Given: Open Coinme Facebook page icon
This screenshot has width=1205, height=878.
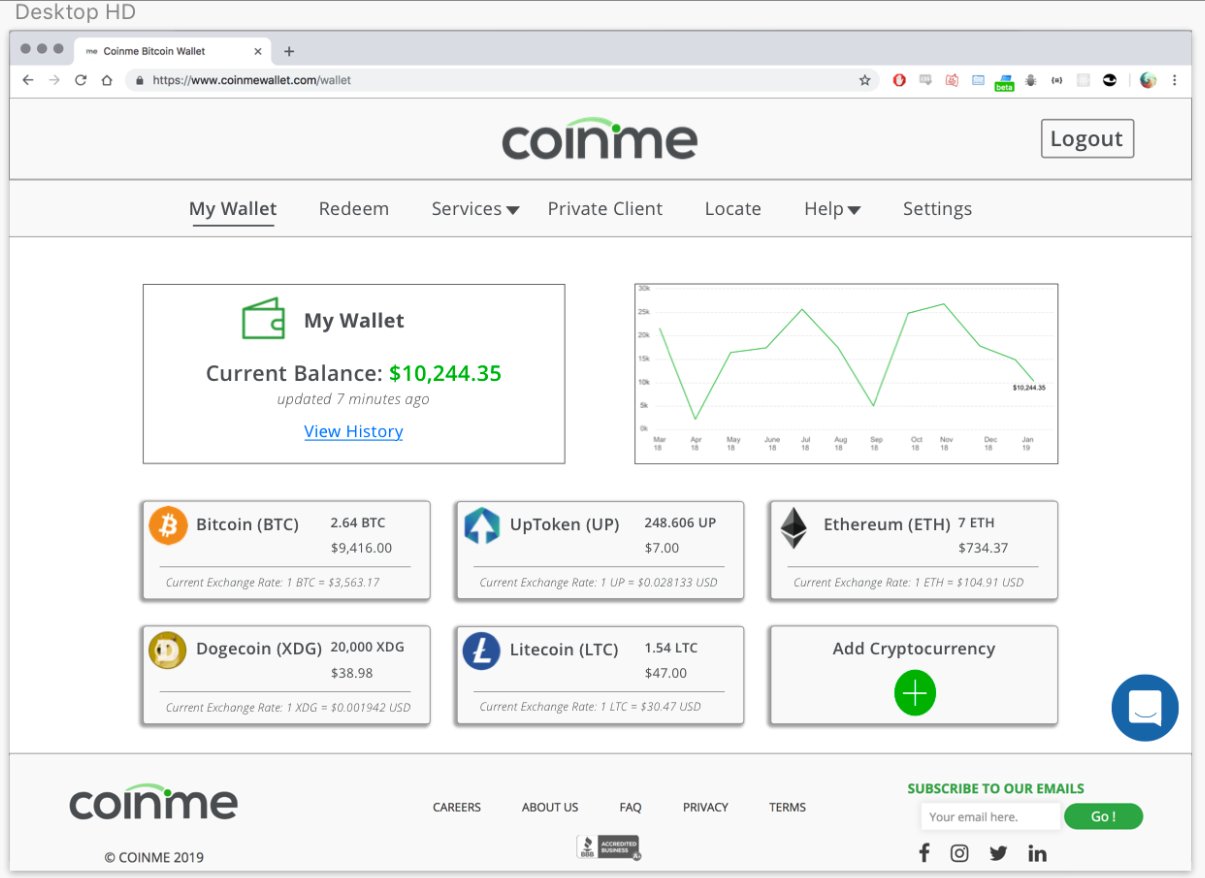Looking at the screenshot, I should (924, 853).
